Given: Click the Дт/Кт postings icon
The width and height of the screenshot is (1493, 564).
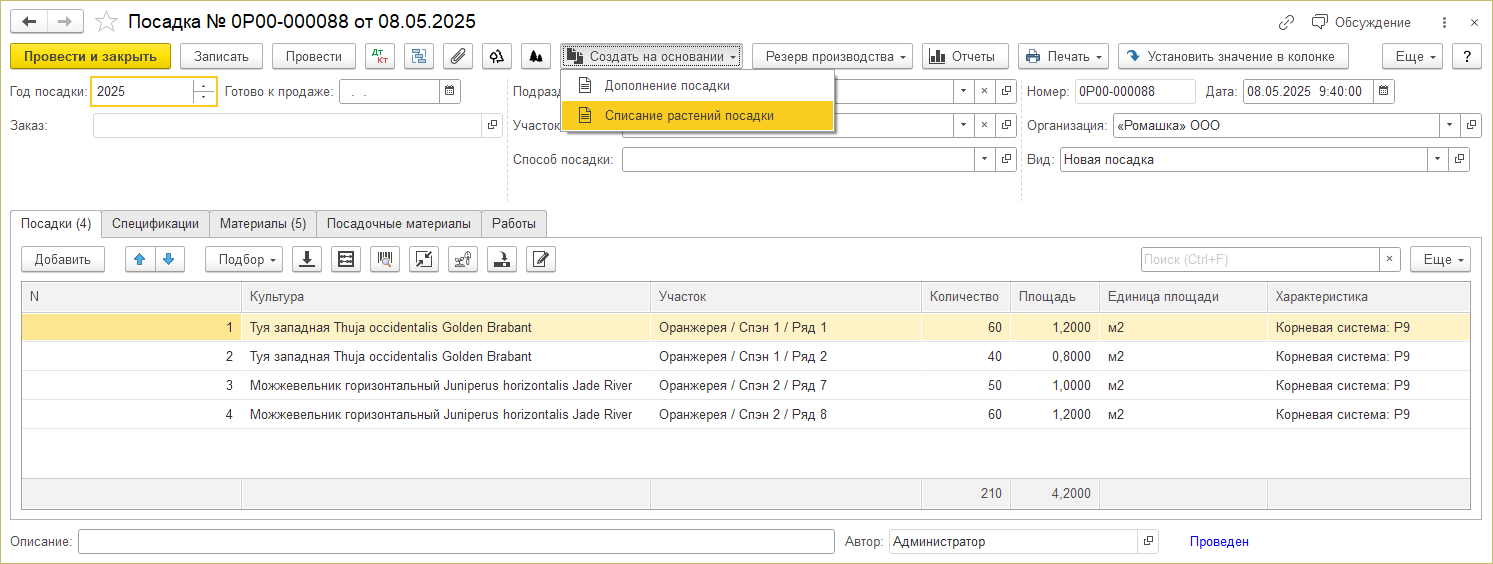Looking at the screenshot, I should click(x=380, y=57).
